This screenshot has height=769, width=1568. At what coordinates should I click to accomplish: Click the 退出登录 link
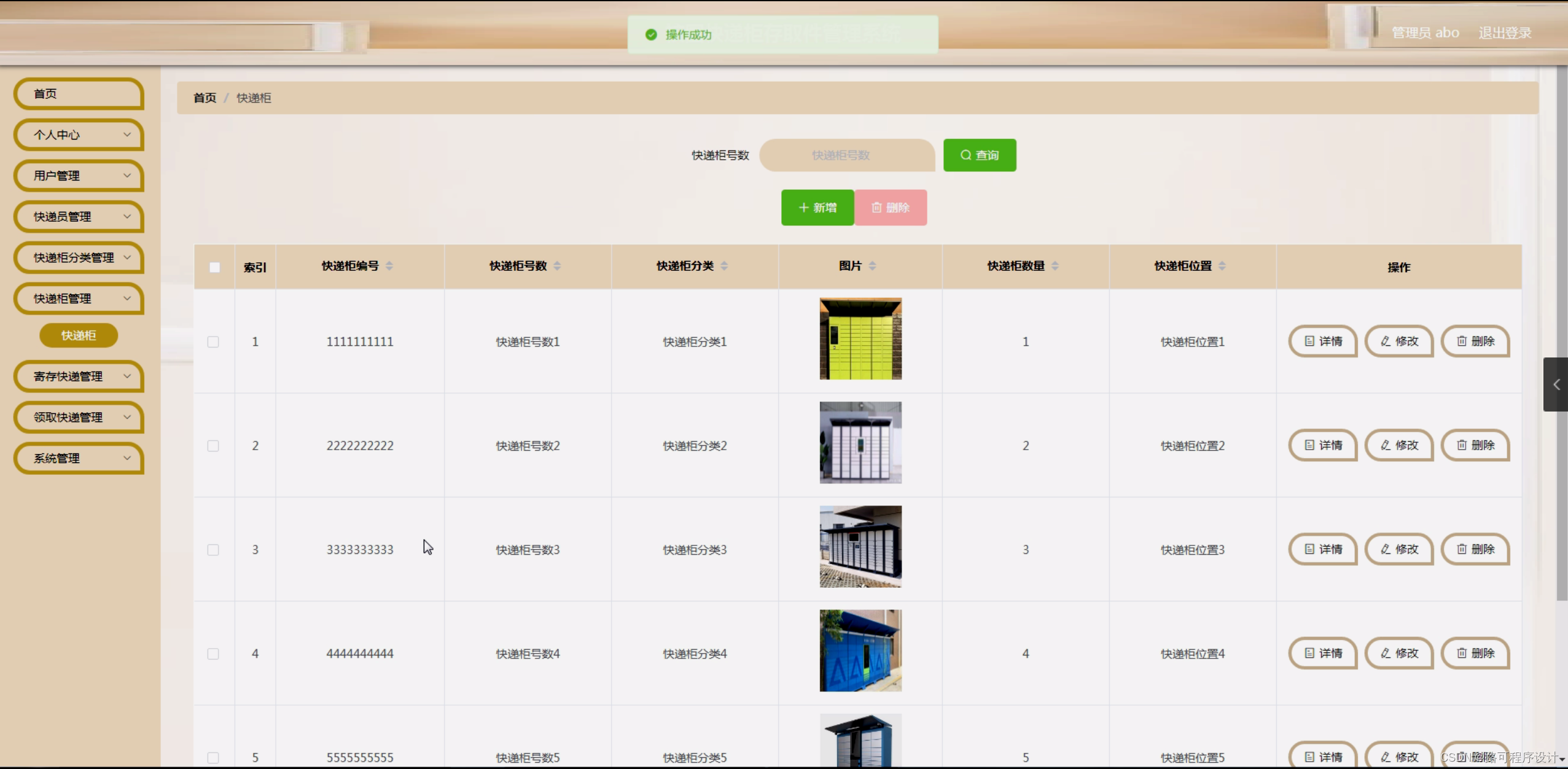[1504, 33]
